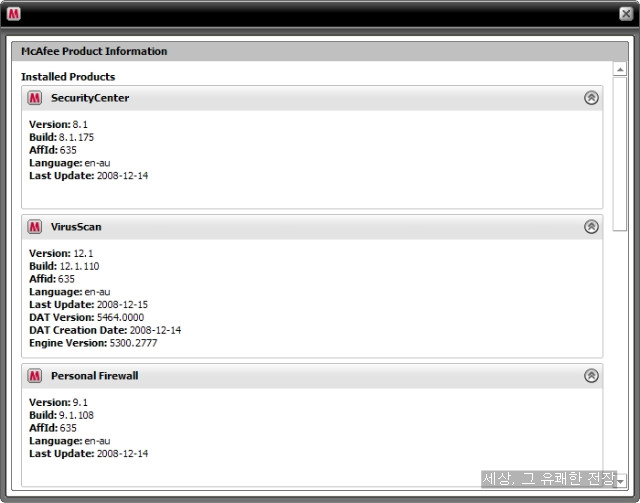Click DAT Version 5464.0000
Image resolution: width=640 pixels, height=503 pixels.
87,317
